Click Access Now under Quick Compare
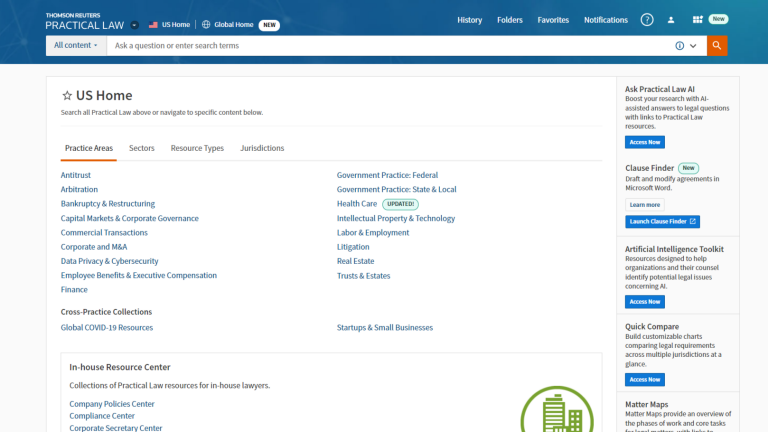Screen dimensions: 768x432 point(645,379)
